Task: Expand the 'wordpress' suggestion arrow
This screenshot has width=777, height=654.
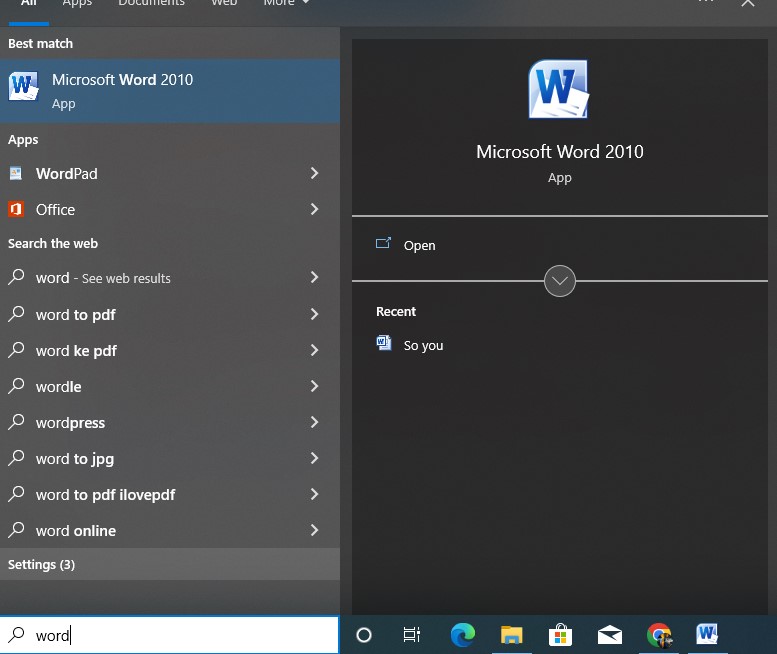Action: [x=314, y=422]
